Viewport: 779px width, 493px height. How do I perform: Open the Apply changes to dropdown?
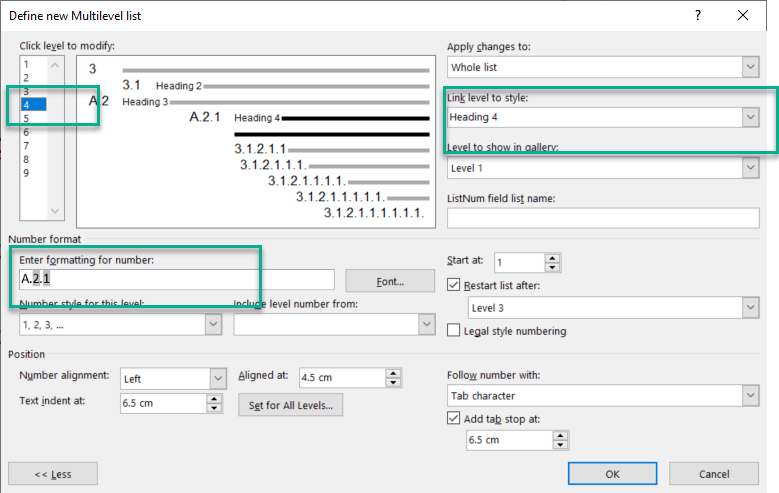coord(751,67)
